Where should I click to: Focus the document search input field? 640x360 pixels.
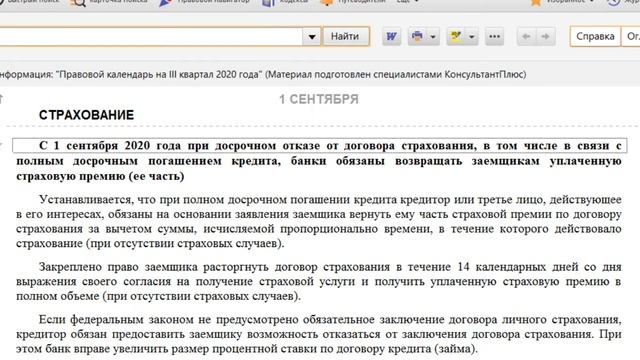(151, 37)
